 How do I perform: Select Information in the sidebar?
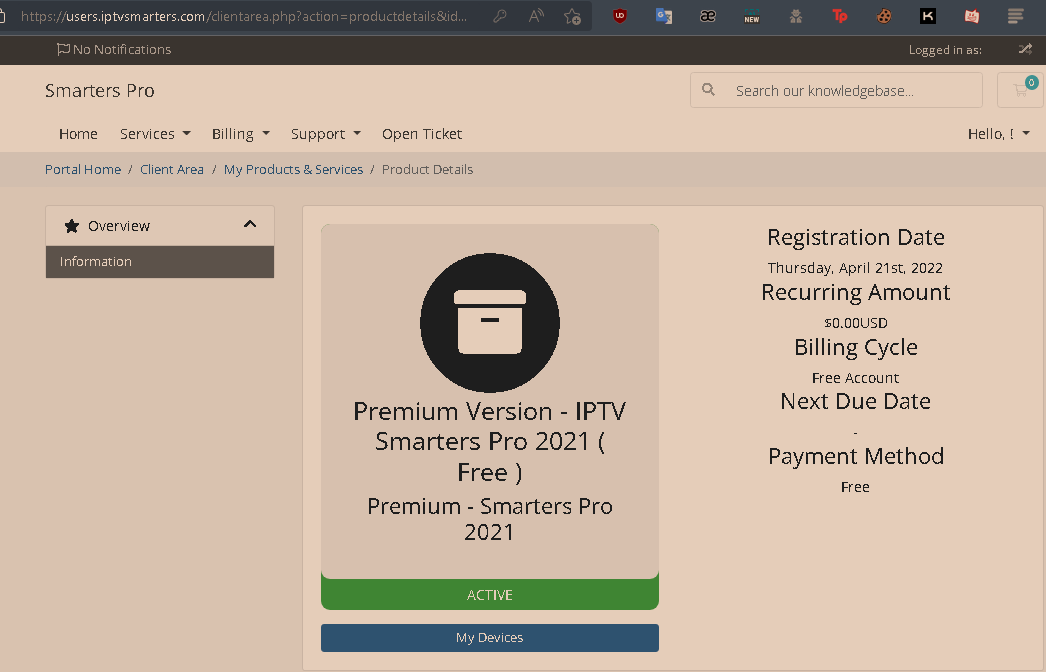(x=160, y=262)
